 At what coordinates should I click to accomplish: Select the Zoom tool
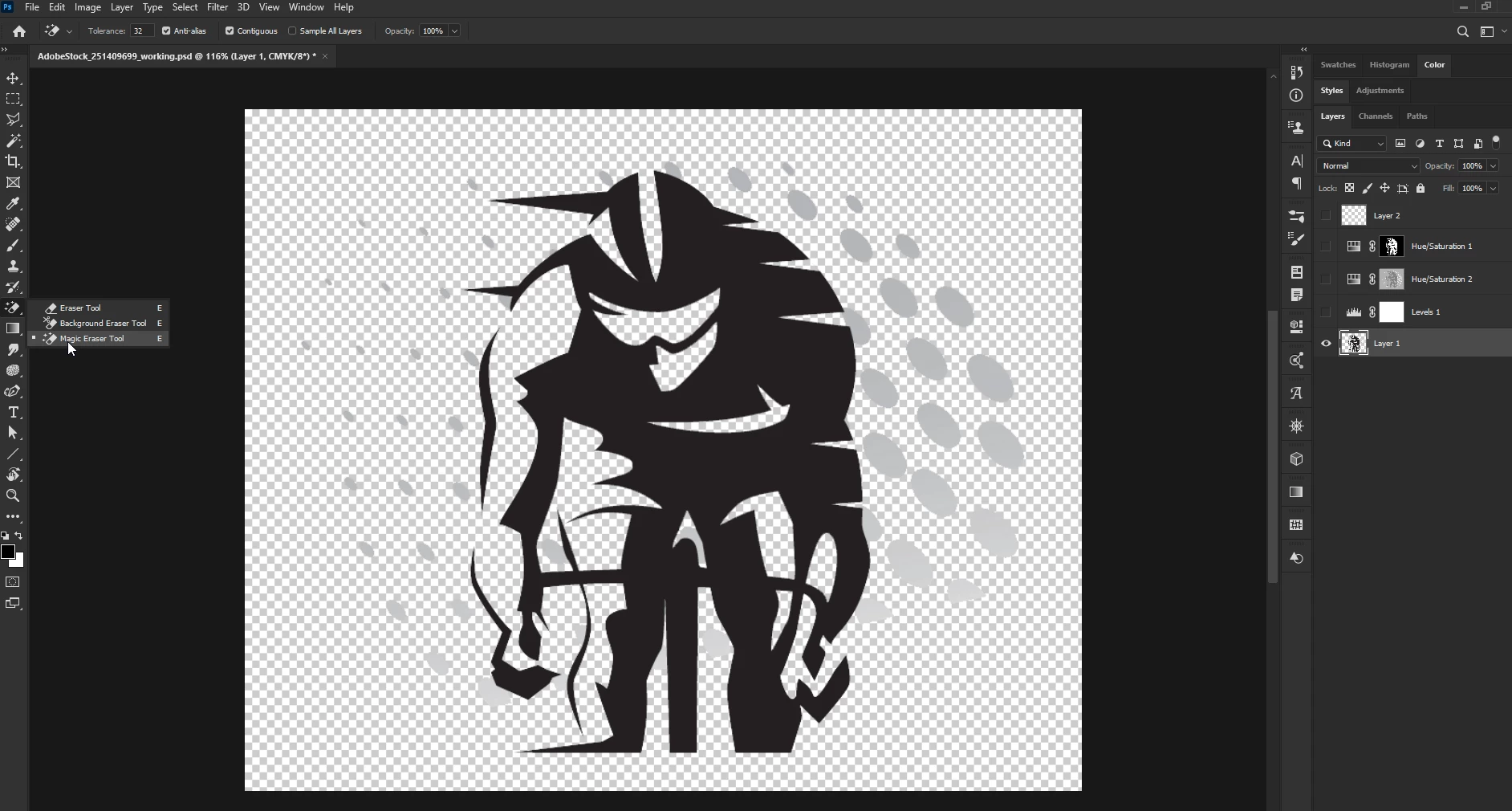pos(13,496)
